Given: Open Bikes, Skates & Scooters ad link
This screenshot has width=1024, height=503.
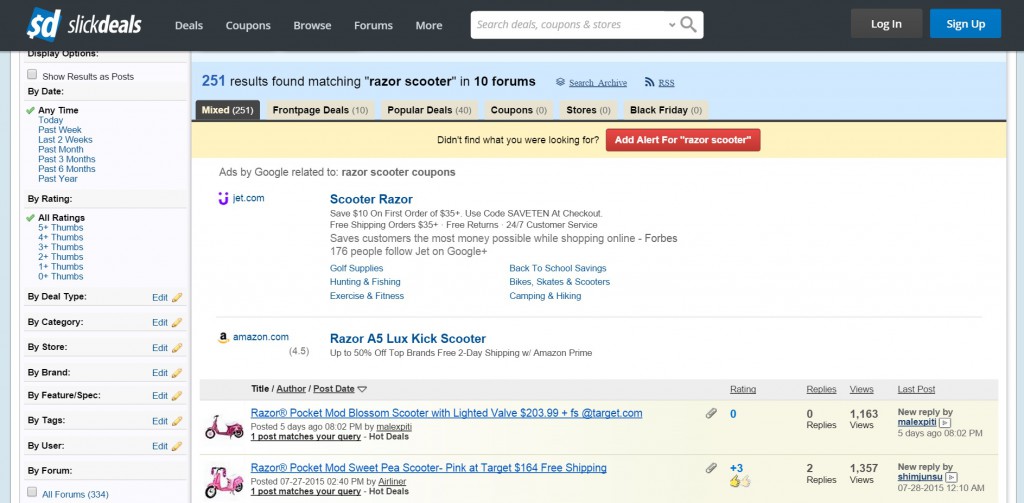Looking at the screenshot, I should coord(560,282).
